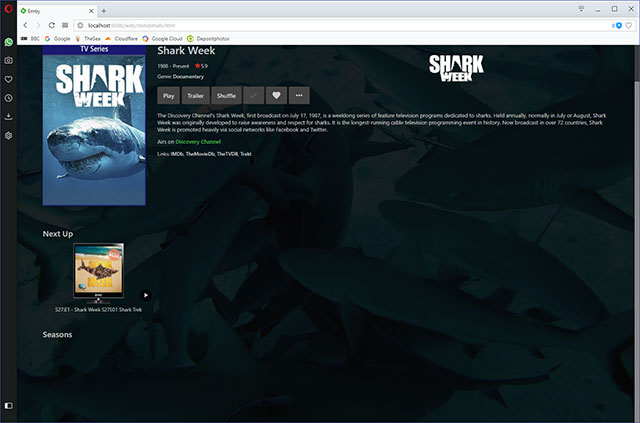Click the S27:E1 Shark Trek episode title
Image resolution: width=640 pixels, height=423 pixels.
pyautogui.click(x=98, y=309)
